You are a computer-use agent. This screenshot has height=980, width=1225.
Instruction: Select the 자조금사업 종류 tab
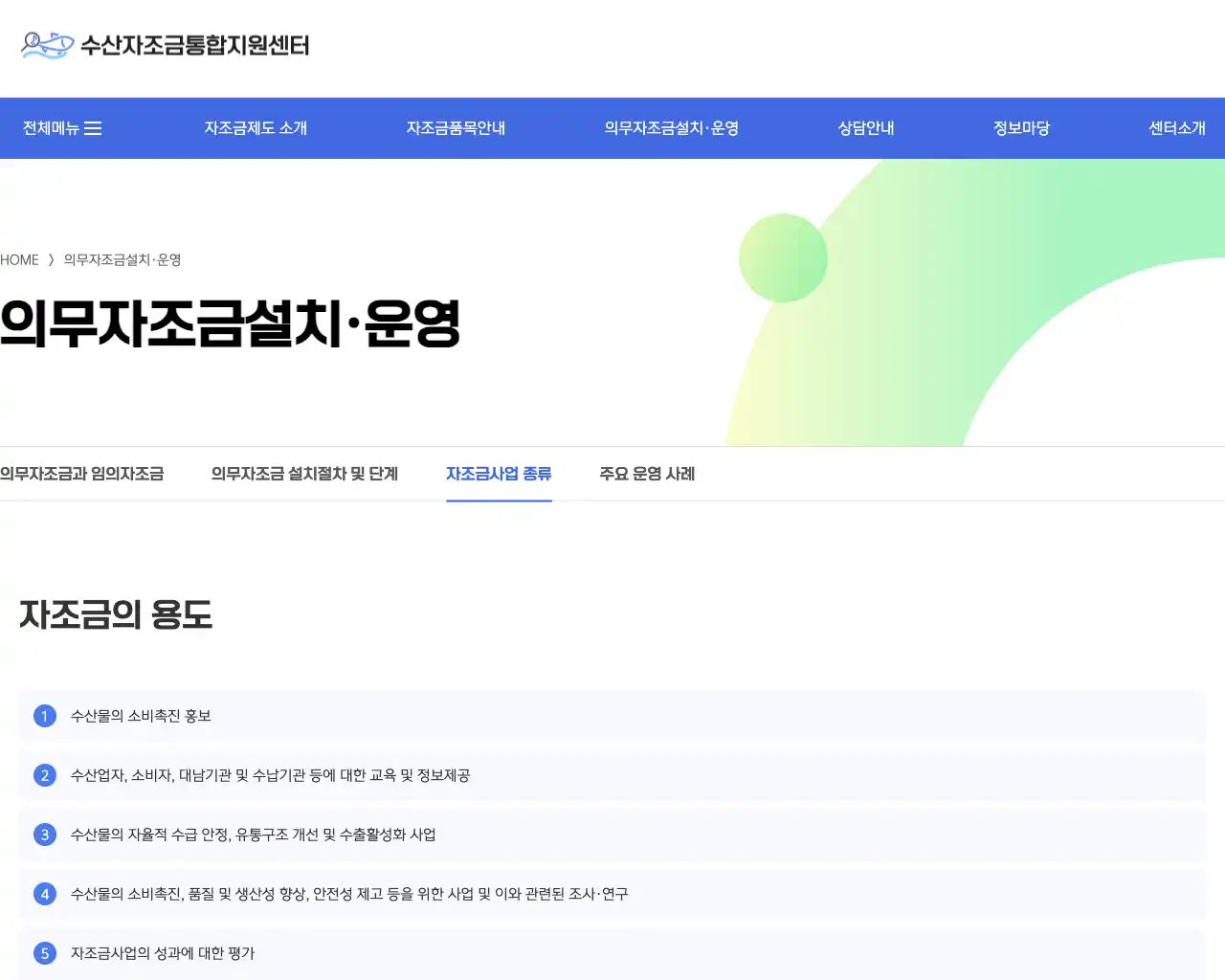click(499, 474)
